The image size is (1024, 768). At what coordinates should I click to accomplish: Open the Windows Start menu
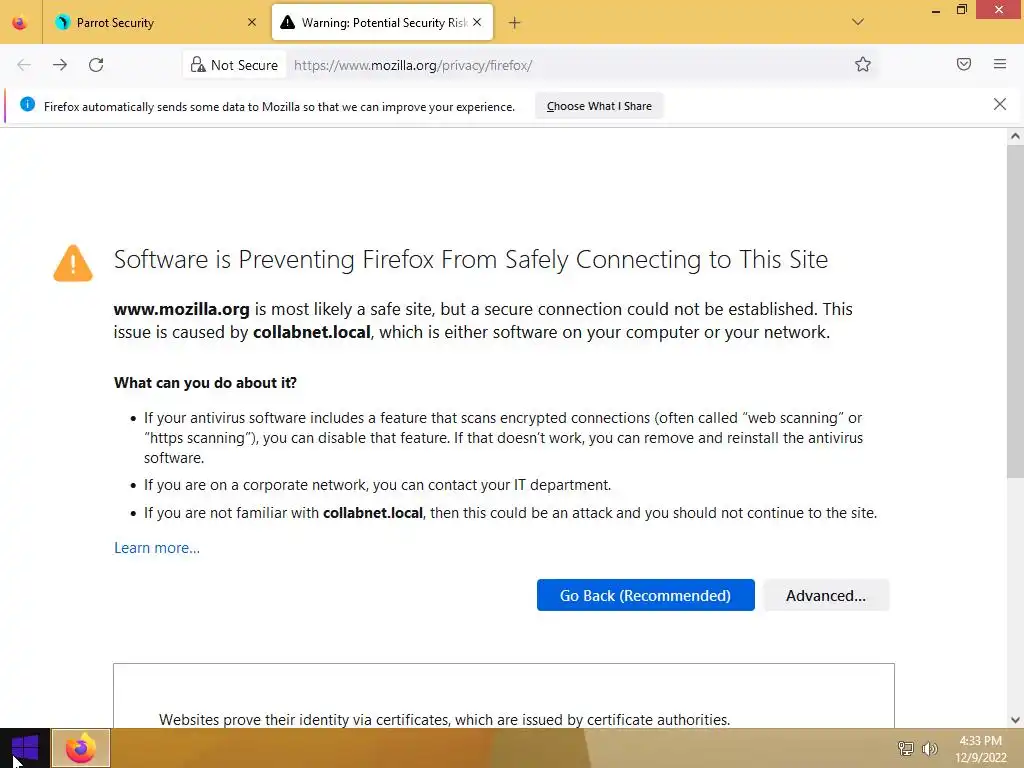(25, 748)
